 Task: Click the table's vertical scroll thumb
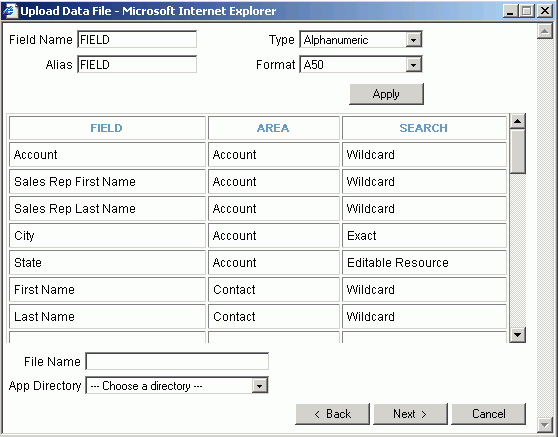517,152
